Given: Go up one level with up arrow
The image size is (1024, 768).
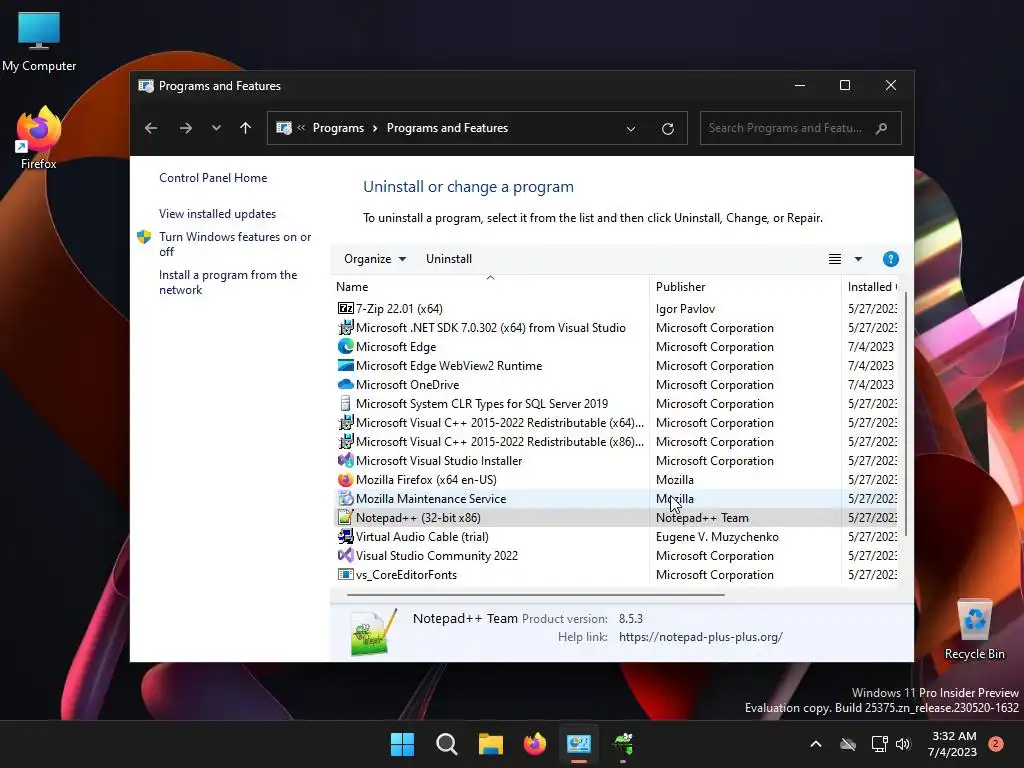Looking at the screenshot, I should pyautogui.click(x=246, y=128).
